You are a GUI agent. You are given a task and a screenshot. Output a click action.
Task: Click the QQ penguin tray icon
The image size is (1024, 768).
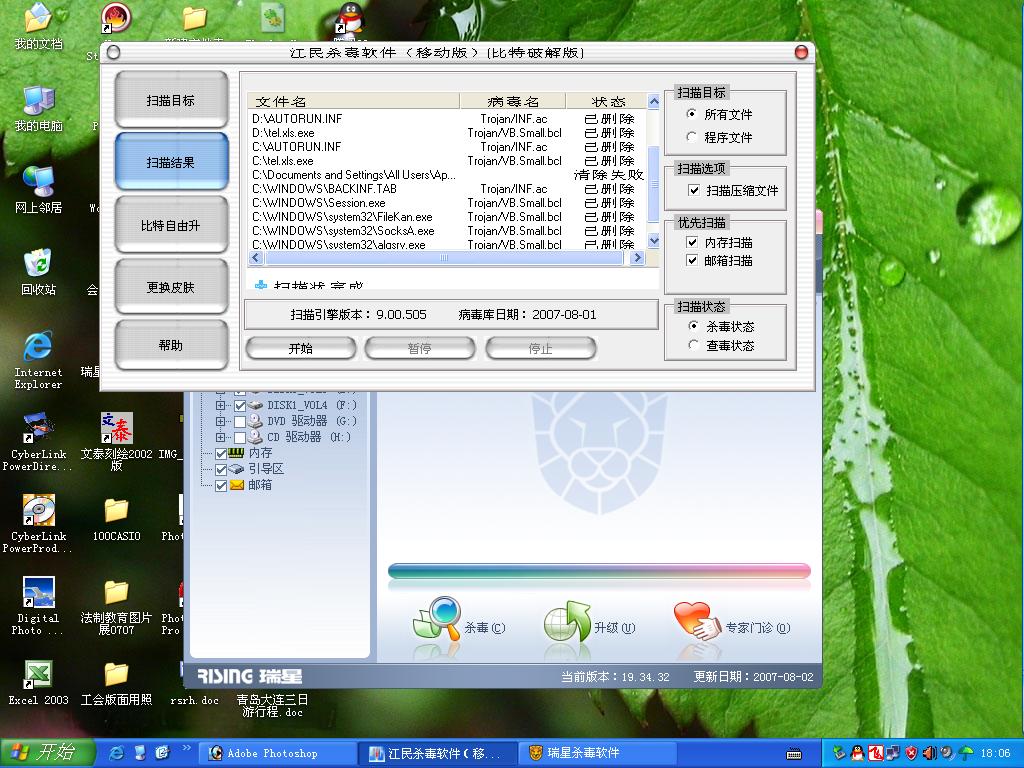pyautogui.click(x=857, y=754)
